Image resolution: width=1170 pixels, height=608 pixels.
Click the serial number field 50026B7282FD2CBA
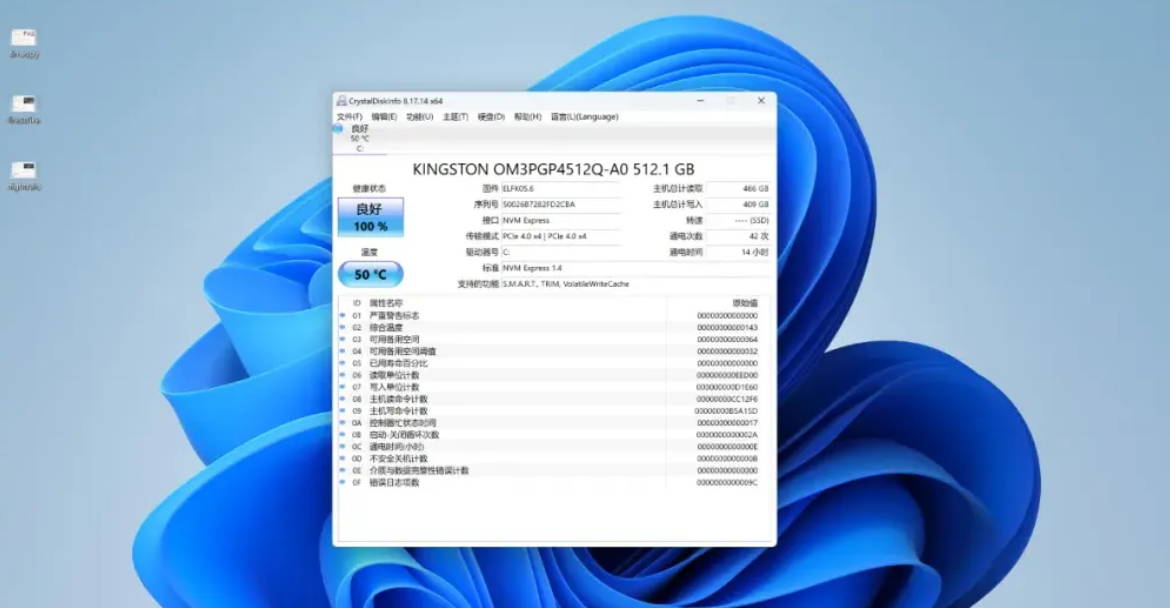[x=560, y=204]
